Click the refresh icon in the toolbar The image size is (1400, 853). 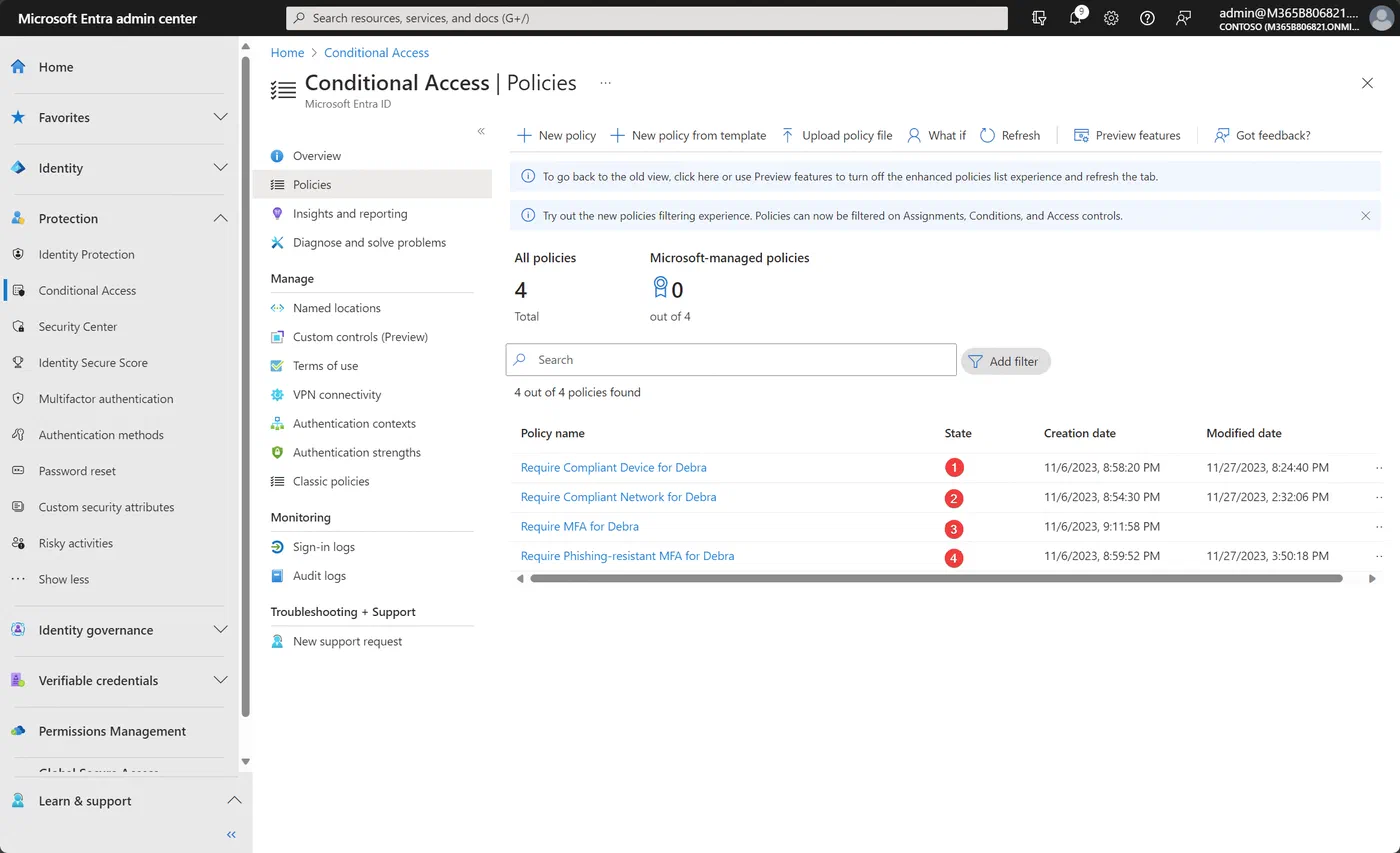click(x=987, y=135)
